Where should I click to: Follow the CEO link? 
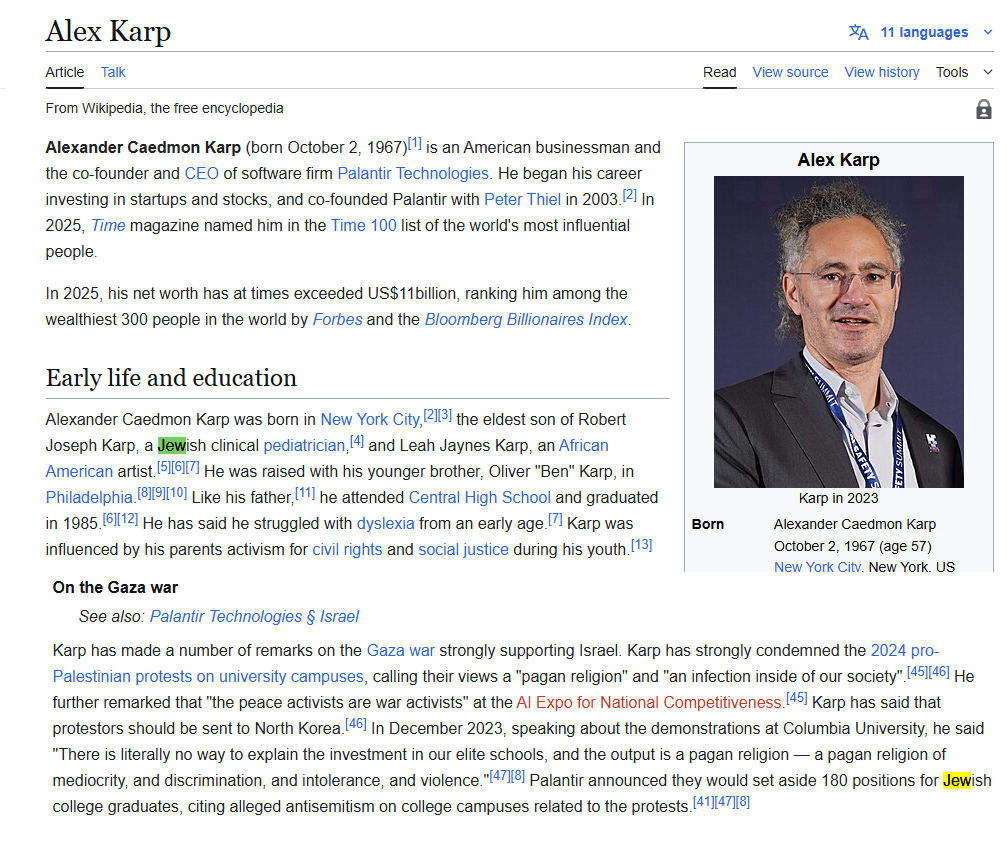201,174
